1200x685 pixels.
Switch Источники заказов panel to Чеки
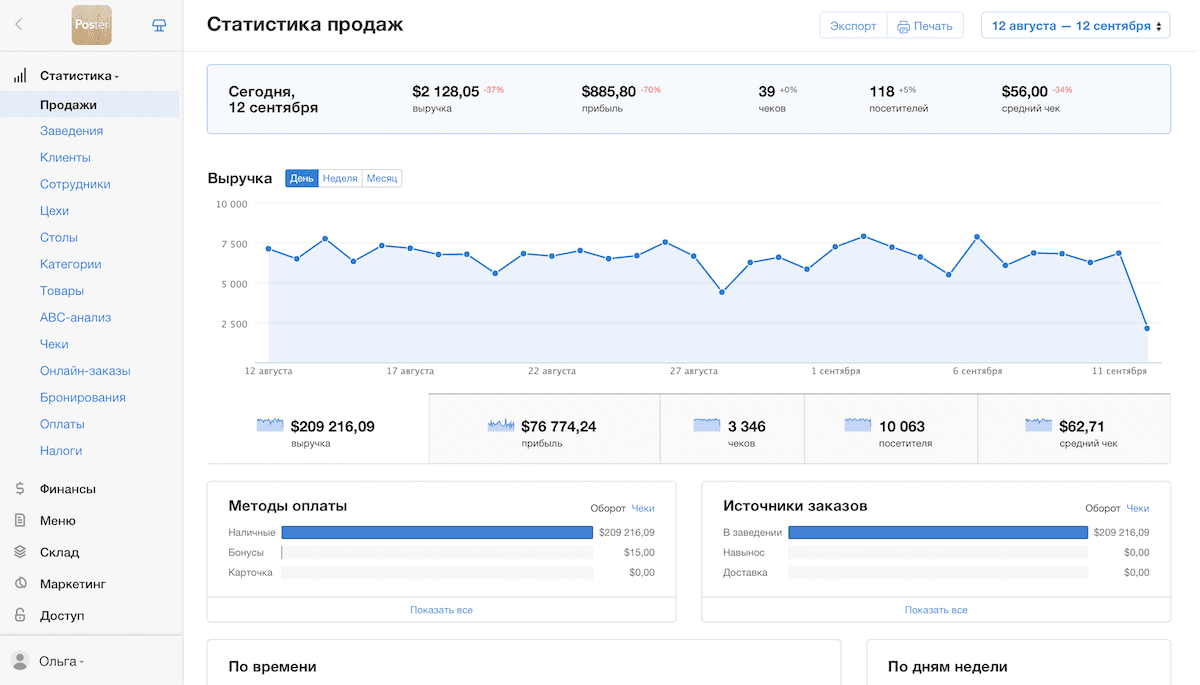[1138, 508]
